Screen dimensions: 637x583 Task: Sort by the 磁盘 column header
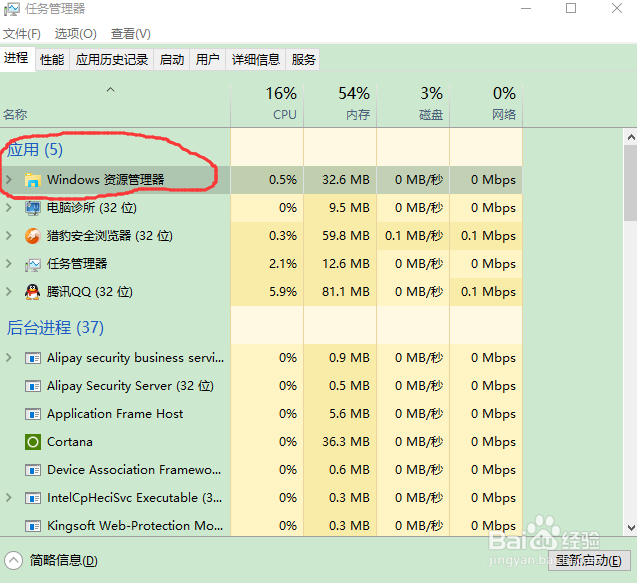(x=413, y=105)
